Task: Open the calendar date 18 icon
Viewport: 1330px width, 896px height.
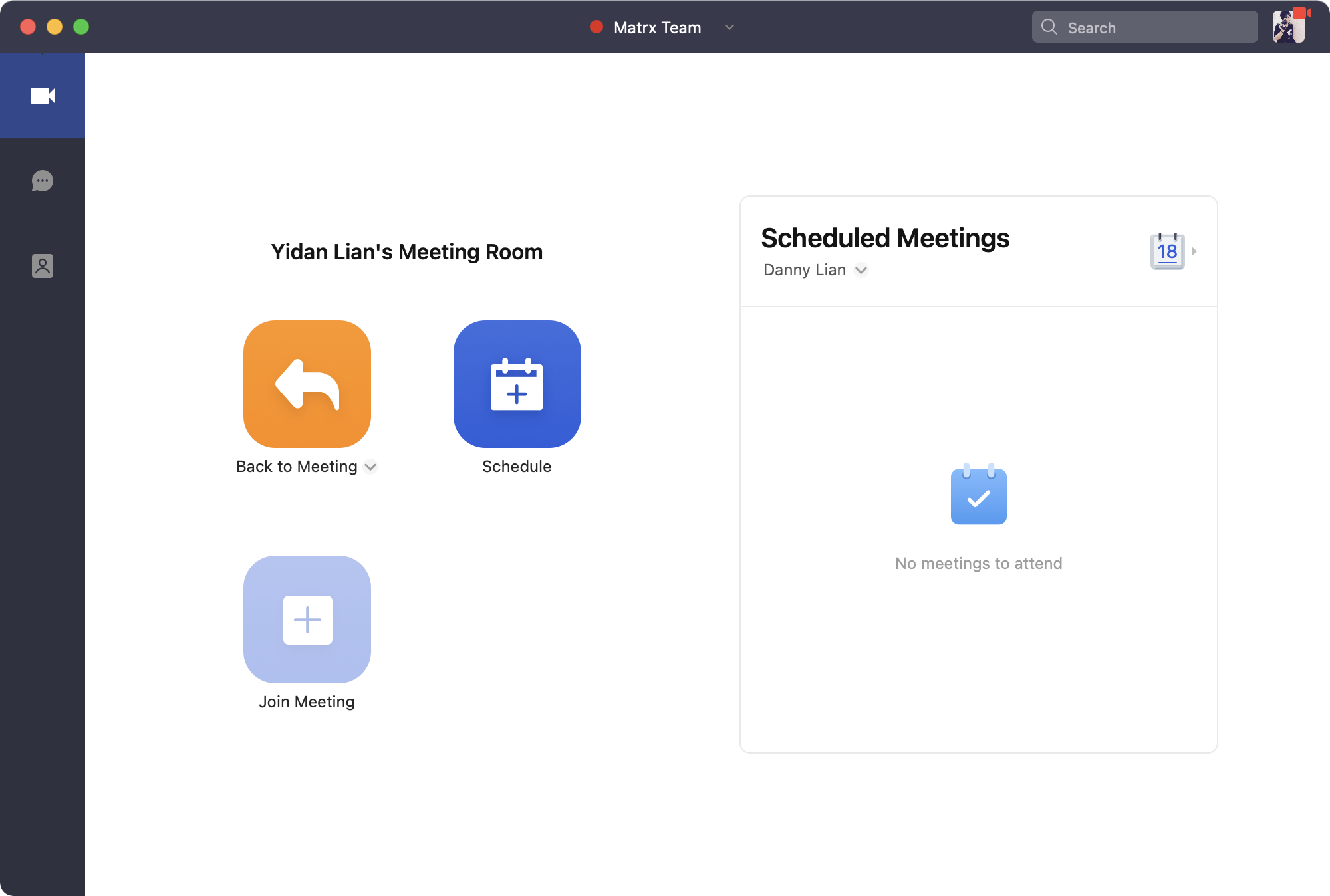Action: tap(1167, 251)
